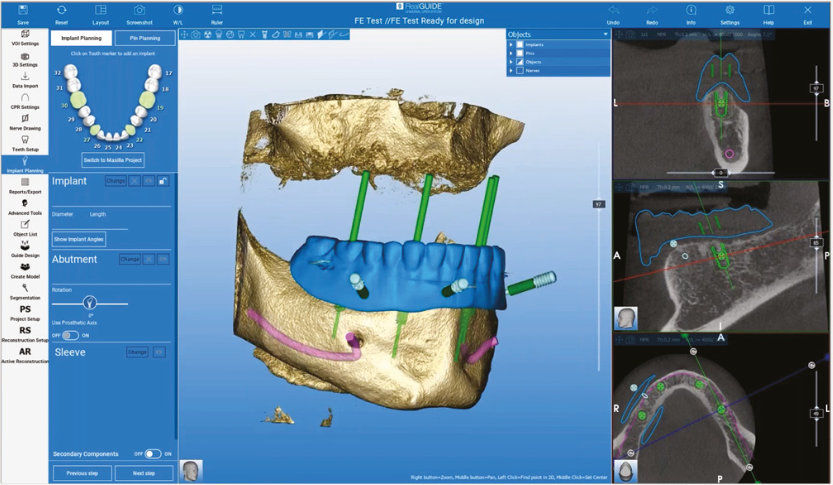Expand the Objects tree row arrow
833x485 pixels.
click(x=511, y=62)
